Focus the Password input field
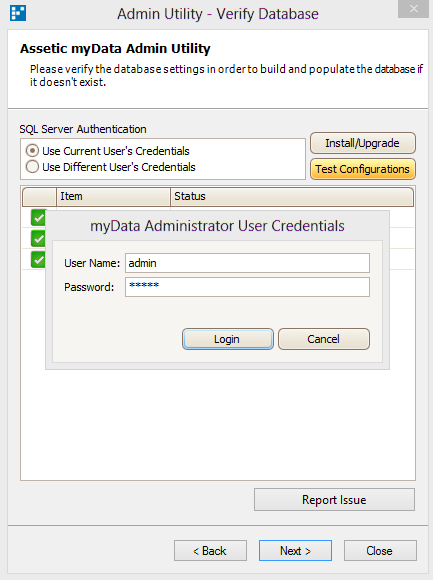The image size is (433, 580). point(247,287)
